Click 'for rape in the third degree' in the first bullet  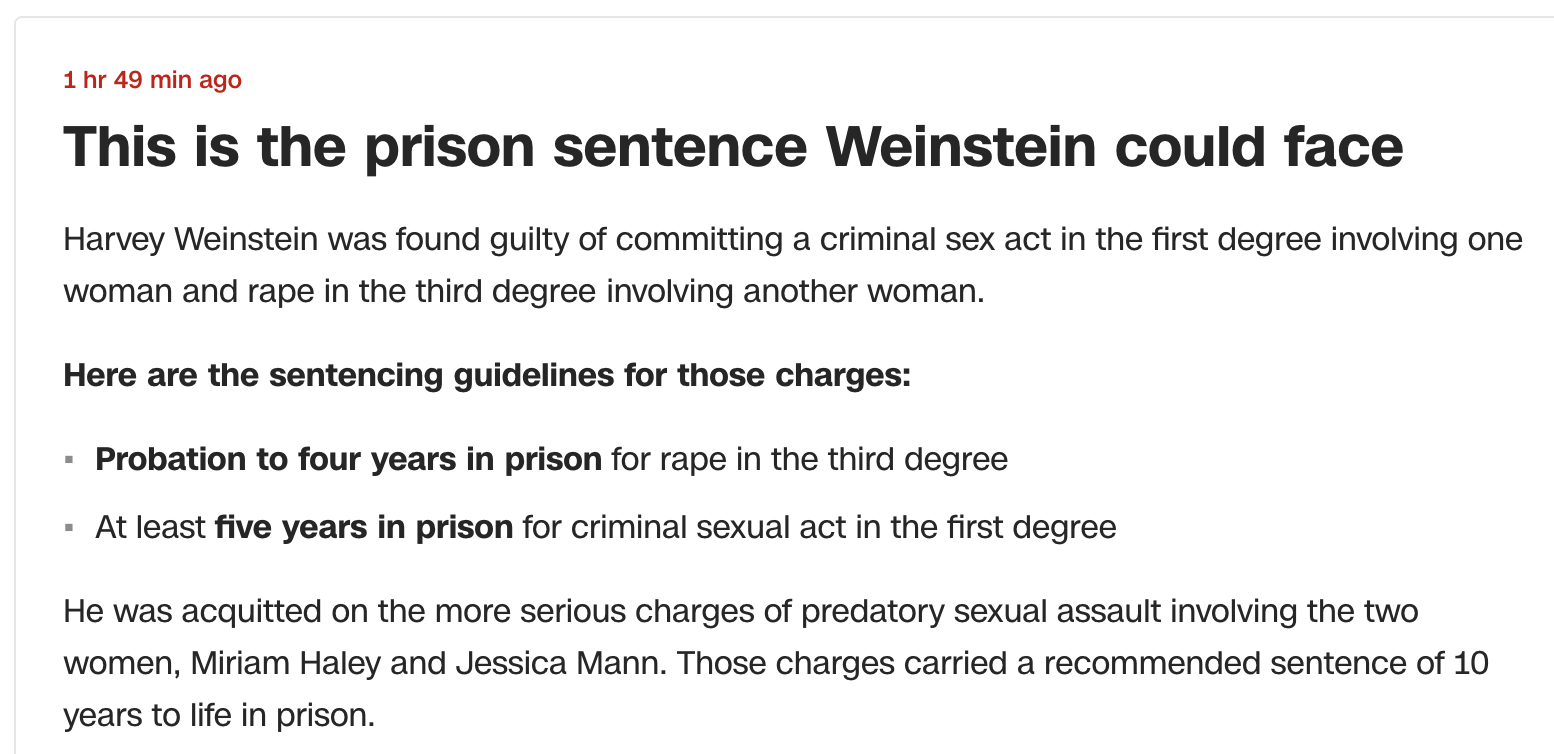(x=810, y=459)
